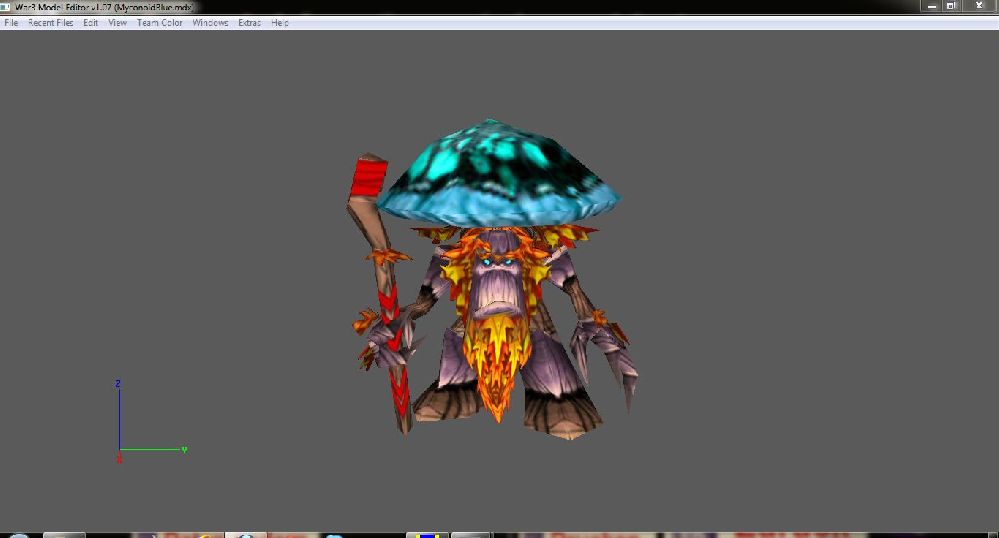Screen dimensions: 999x538
Task: Open the Recent Files menu
Action: (50, 22)
